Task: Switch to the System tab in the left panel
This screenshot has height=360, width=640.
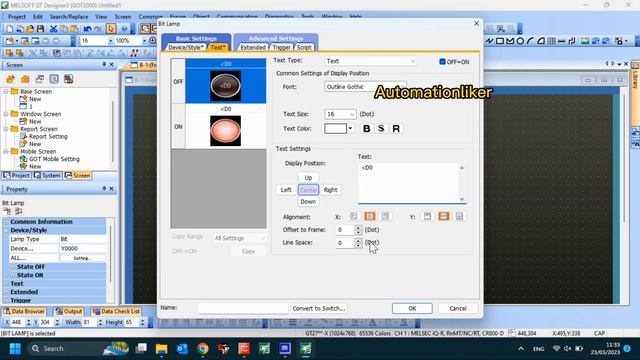Action: coord(47,176)
